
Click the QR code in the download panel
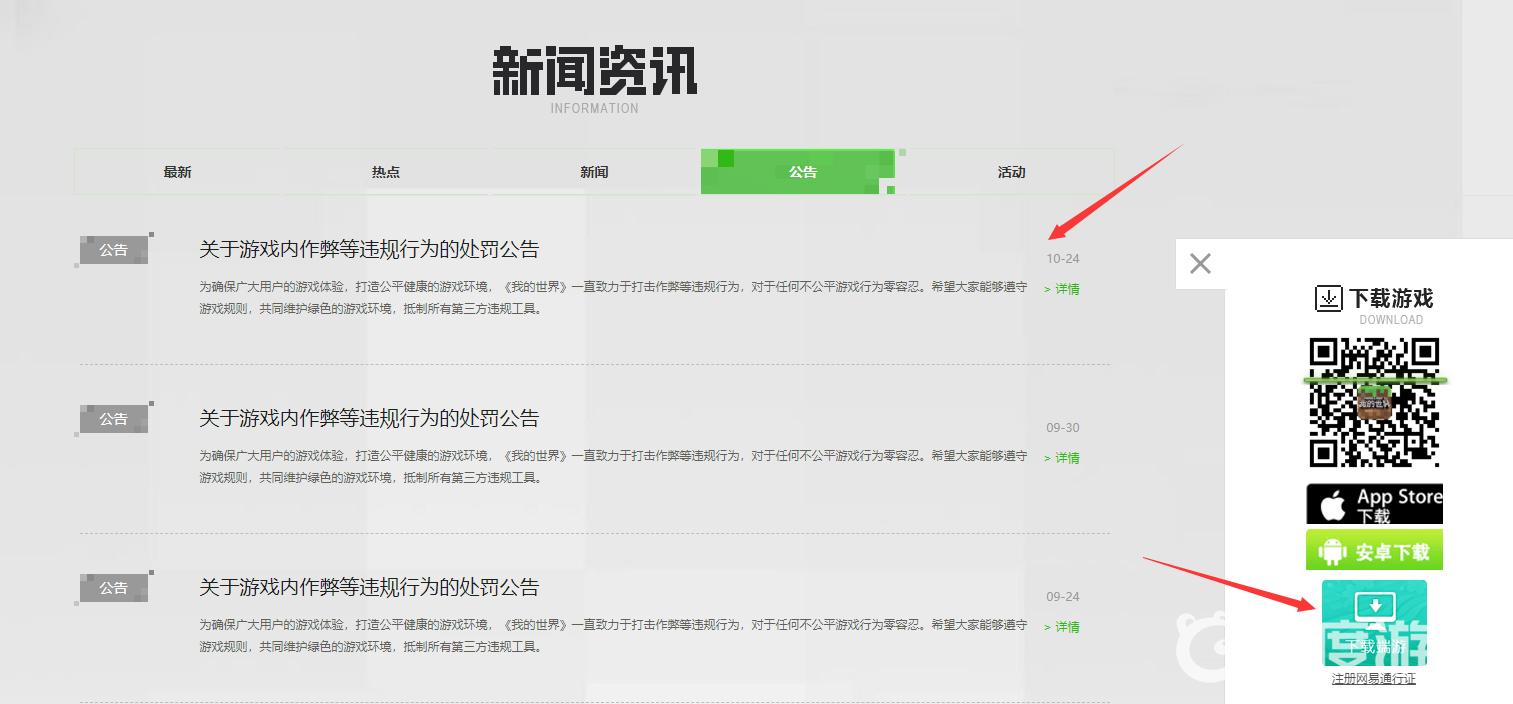pos(1374,402)
